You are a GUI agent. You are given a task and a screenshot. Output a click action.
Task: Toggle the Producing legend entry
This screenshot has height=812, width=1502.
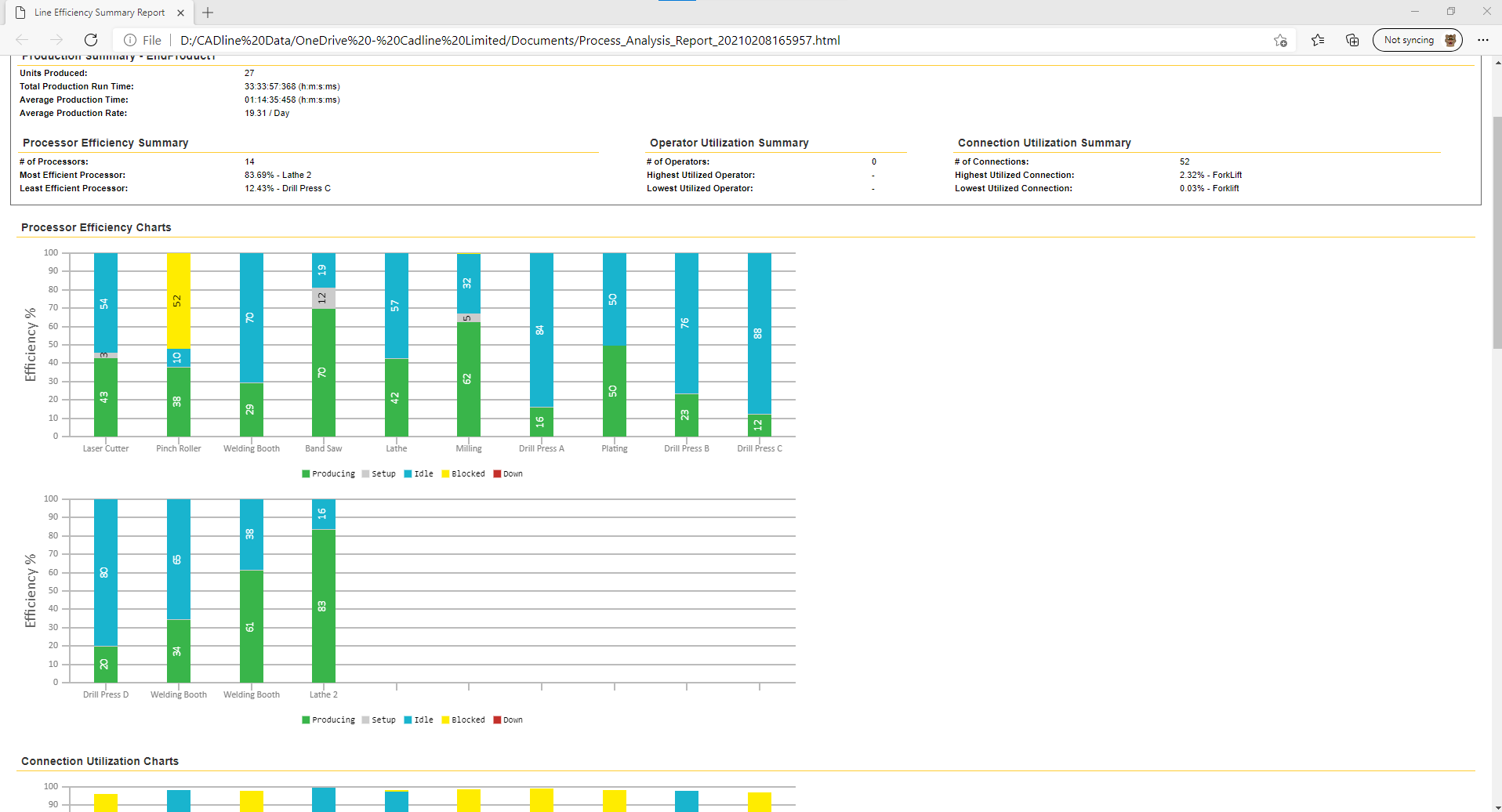tap(329, 473)
